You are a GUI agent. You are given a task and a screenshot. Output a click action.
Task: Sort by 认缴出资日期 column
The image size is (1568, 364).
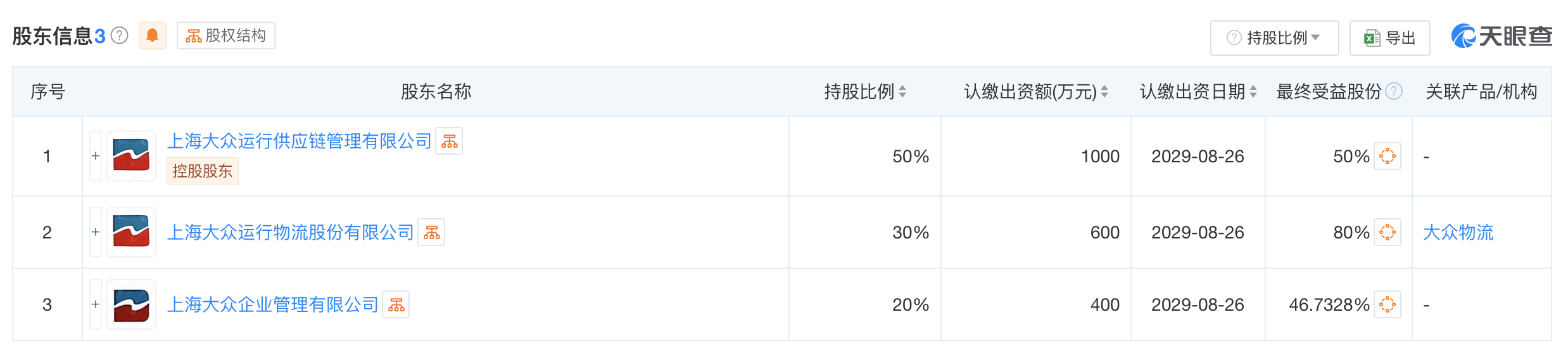1198,91
